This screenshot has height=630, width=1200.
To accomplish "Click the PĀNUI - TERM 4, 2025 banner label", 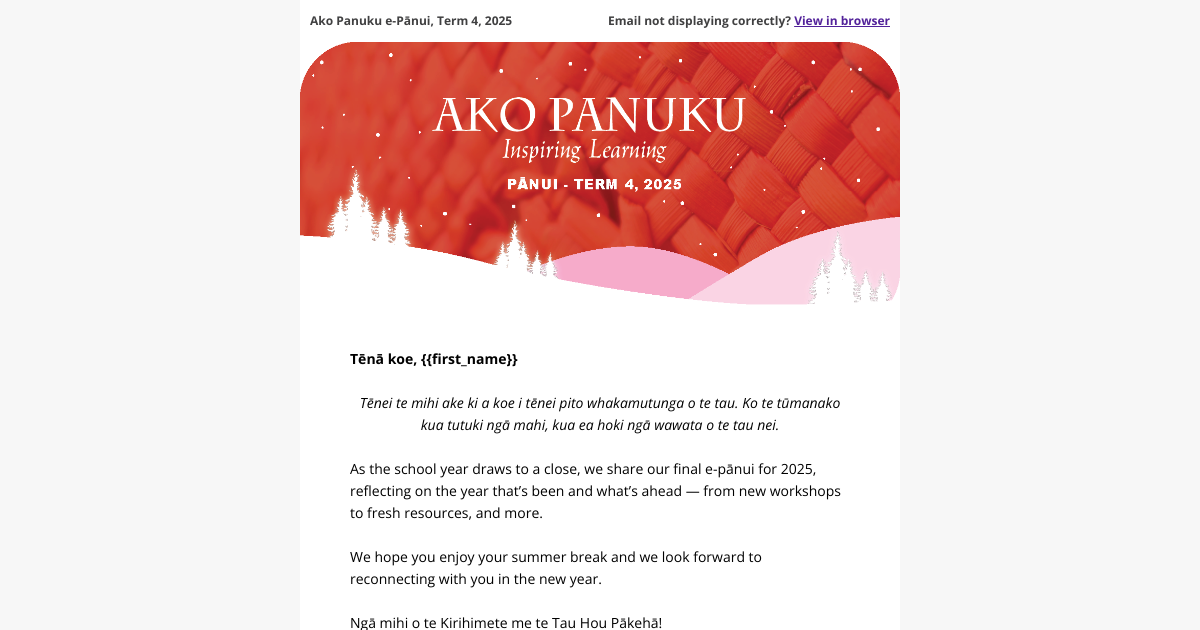I will [594, 184].
